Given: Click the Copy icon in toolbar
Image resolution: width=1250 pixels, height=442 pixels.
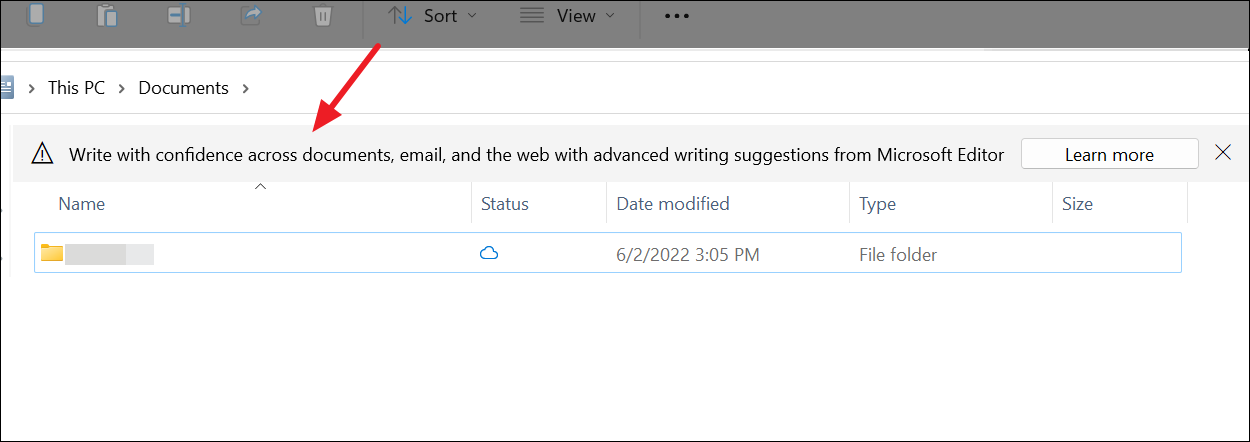Looking at the screenshot, I should pos(36,15).
